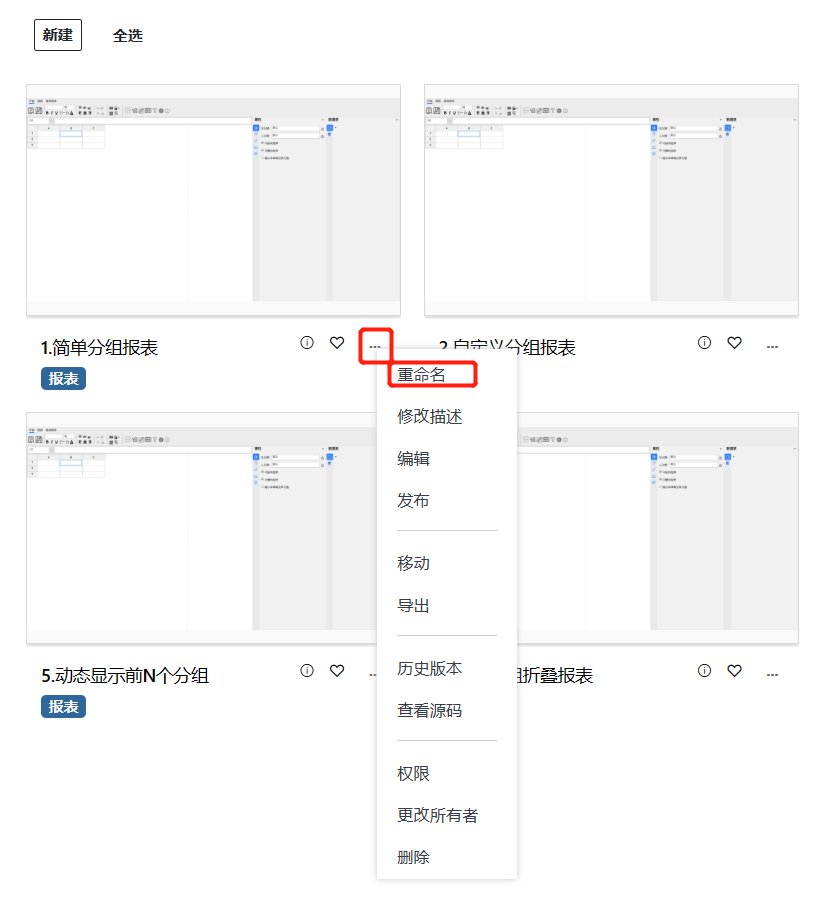Choose 权限 from the context menu
The image size is (815, 910).
point(413,773)
